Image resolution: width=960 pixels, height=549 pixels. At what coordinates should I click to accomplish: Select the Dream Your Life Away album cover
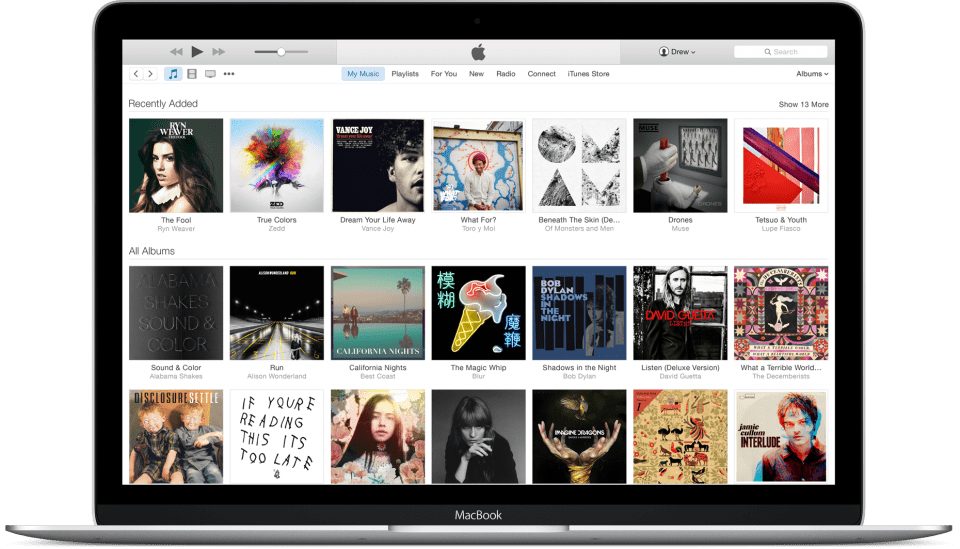(x=378, y=165)
